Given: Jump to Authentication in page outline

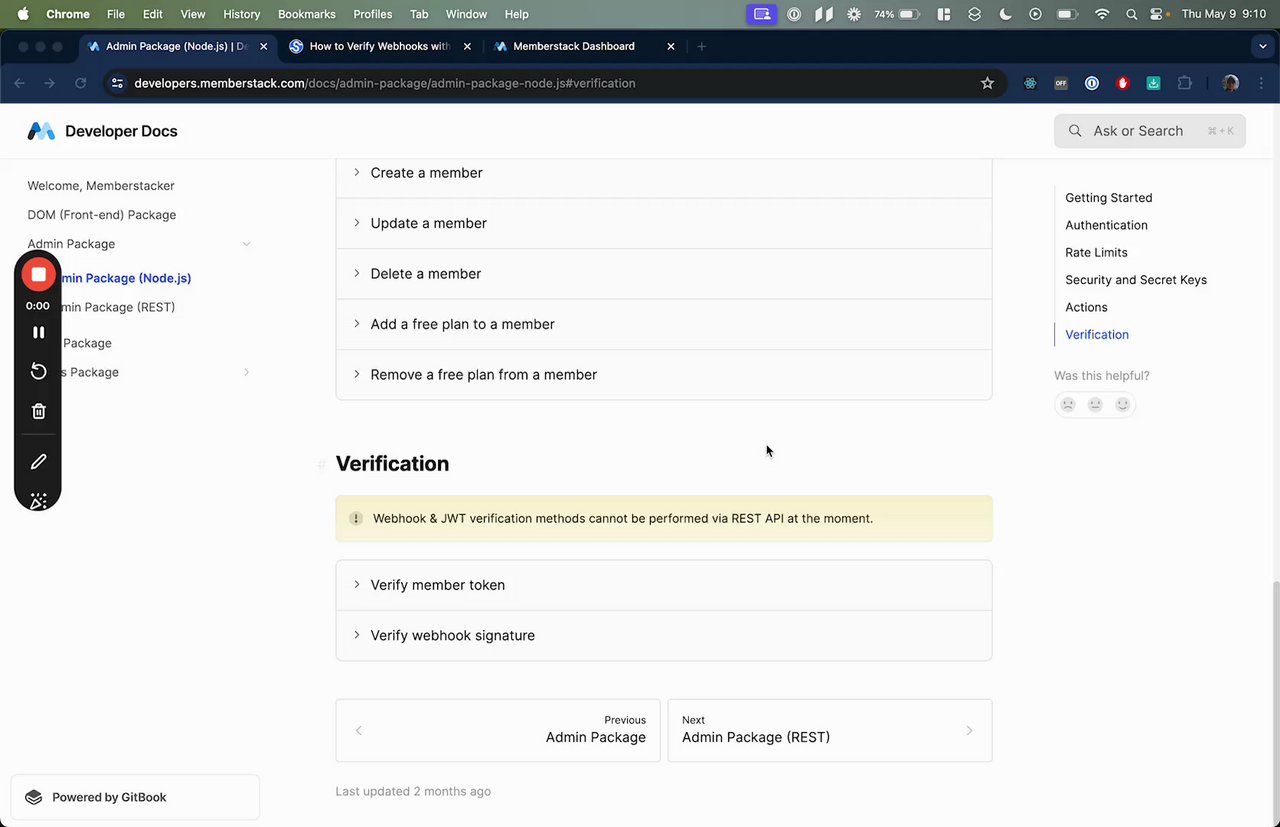Looking at the screenshot, I should [x=1106, y=225].
